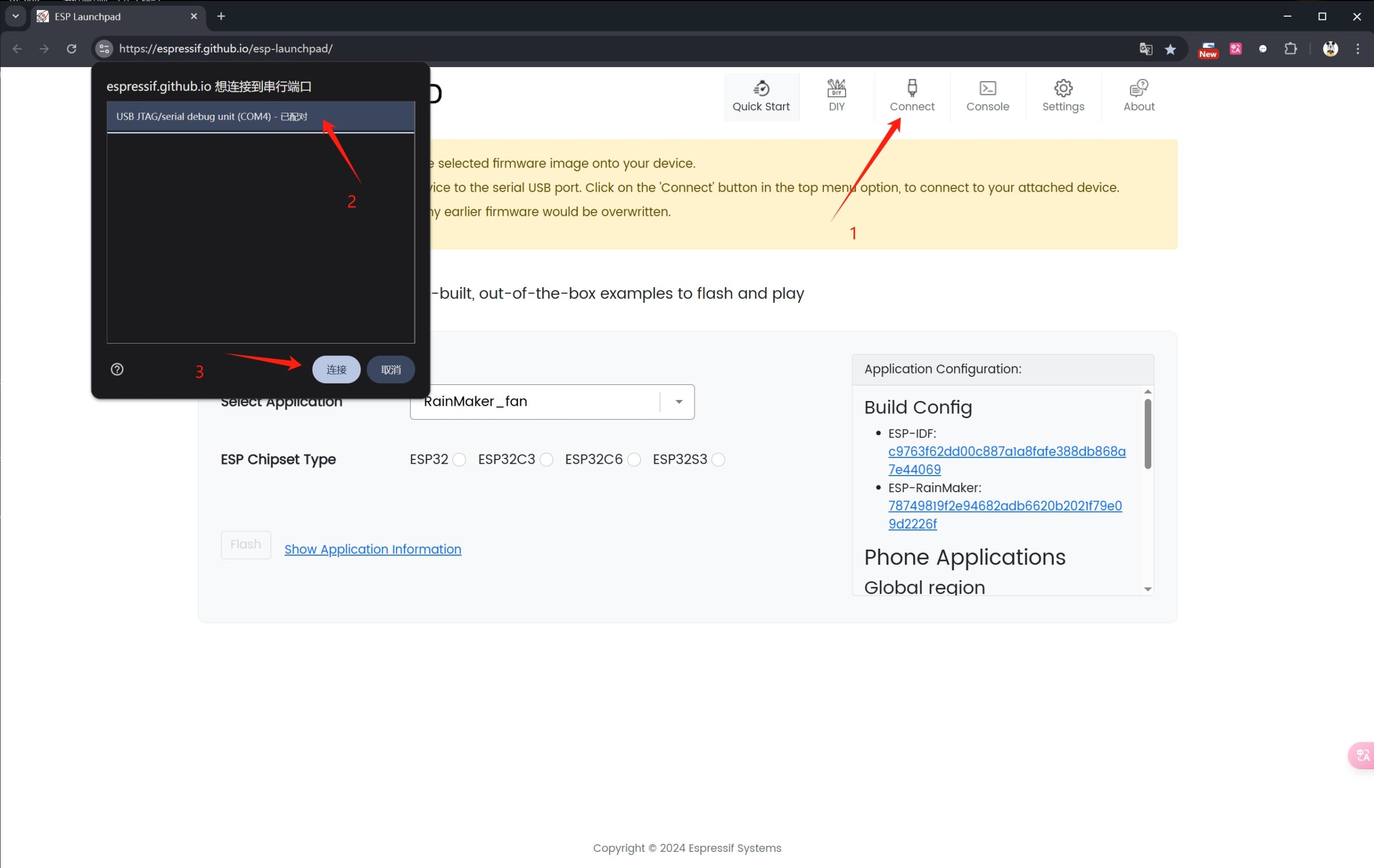Open a new browser tab
This screenshot has height=868, width=1374.
click(221, 17)
